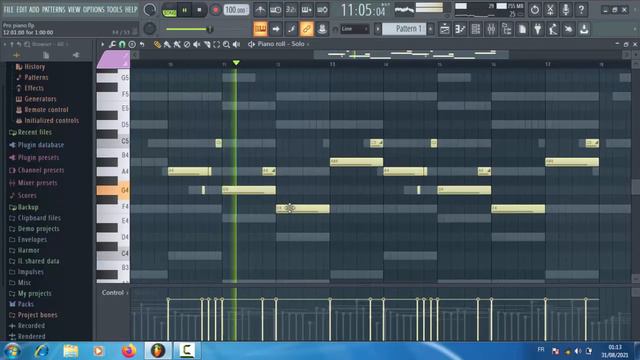Toggle wait for input to start
The height and width of the screenshot is (360, 640).
pos(276,10)
